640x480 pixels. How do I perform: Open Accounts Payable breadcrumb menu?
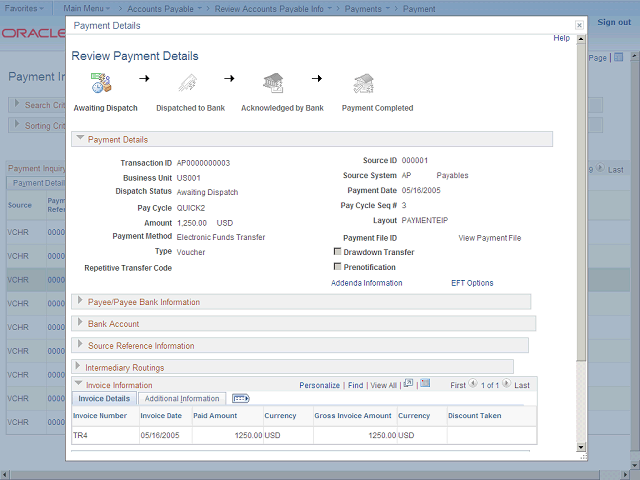coord(164,9)
